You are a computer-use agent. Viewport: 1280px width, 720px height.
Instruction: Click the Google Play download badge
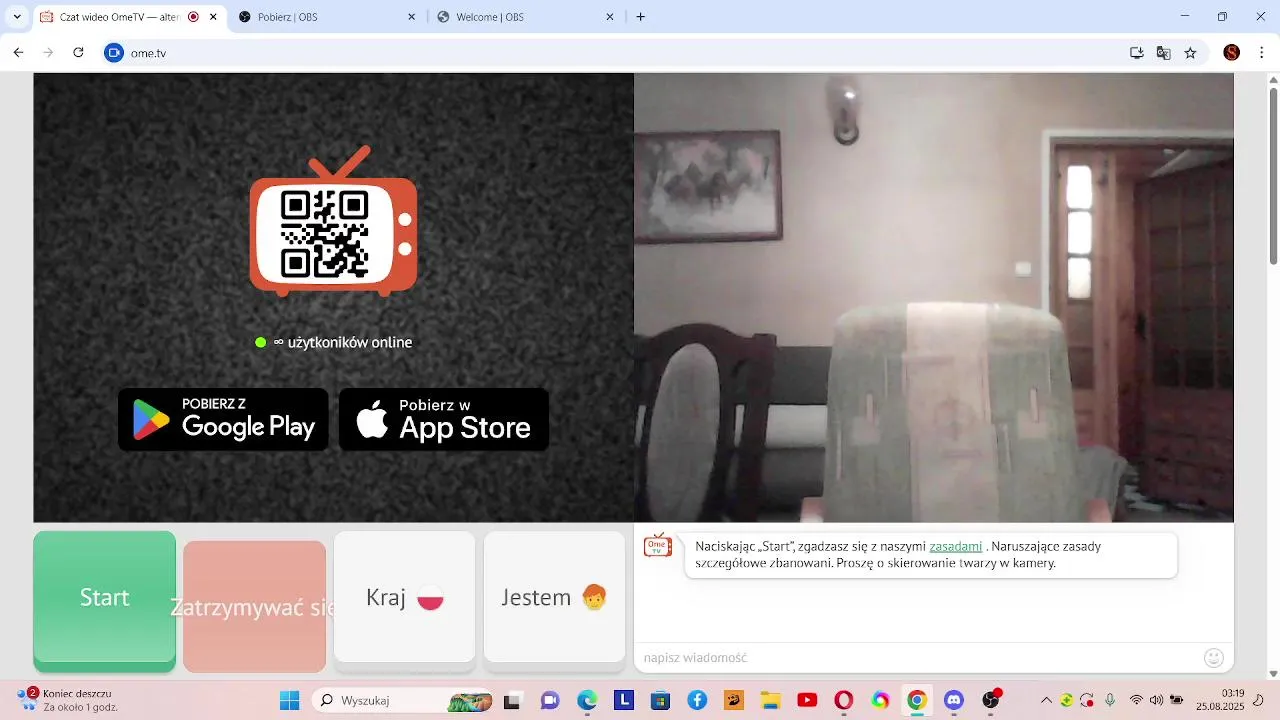tap(223, 419)
